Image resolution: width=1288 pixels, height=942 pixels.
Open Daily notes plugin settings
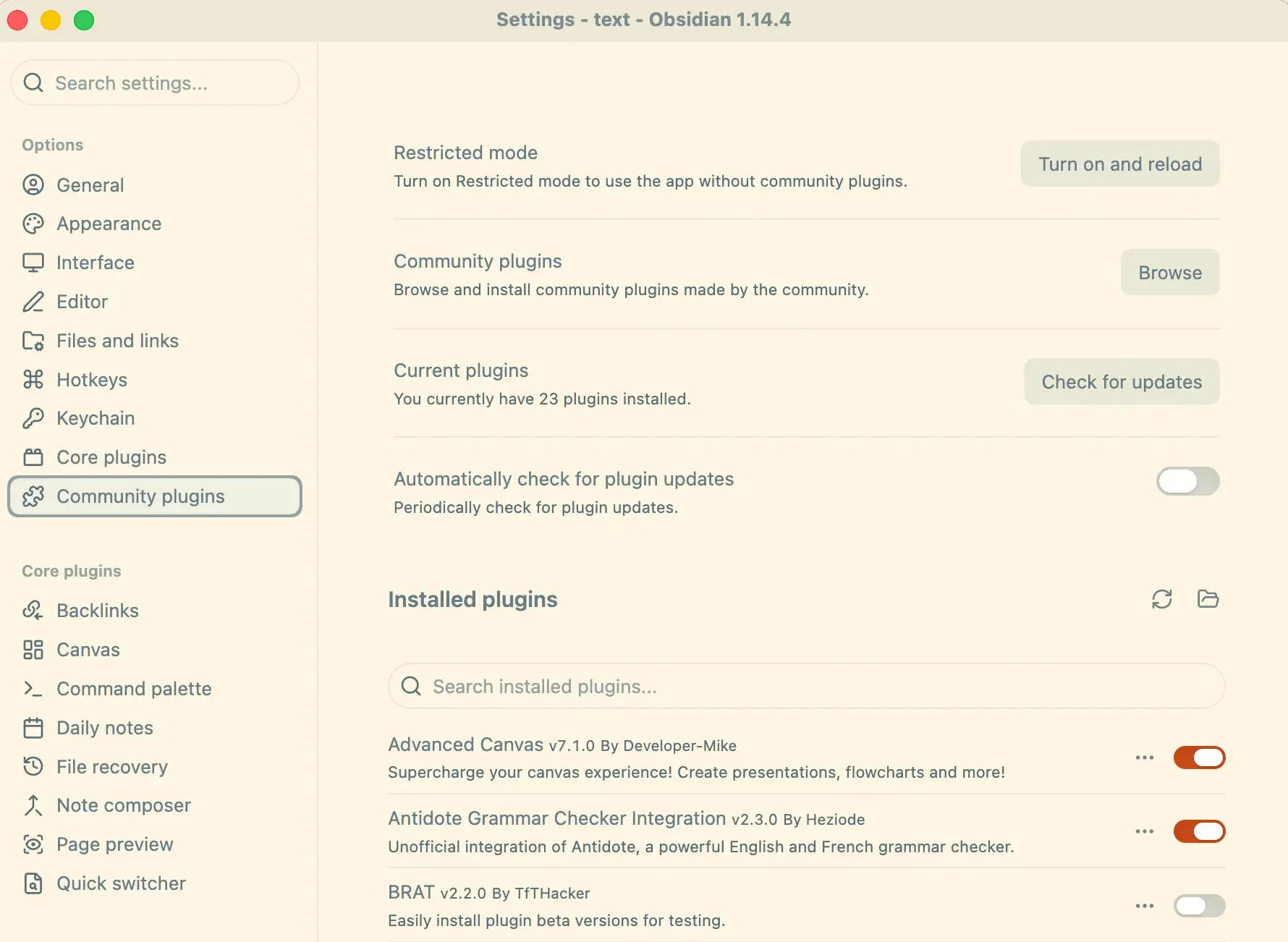(x=155, y=728)
